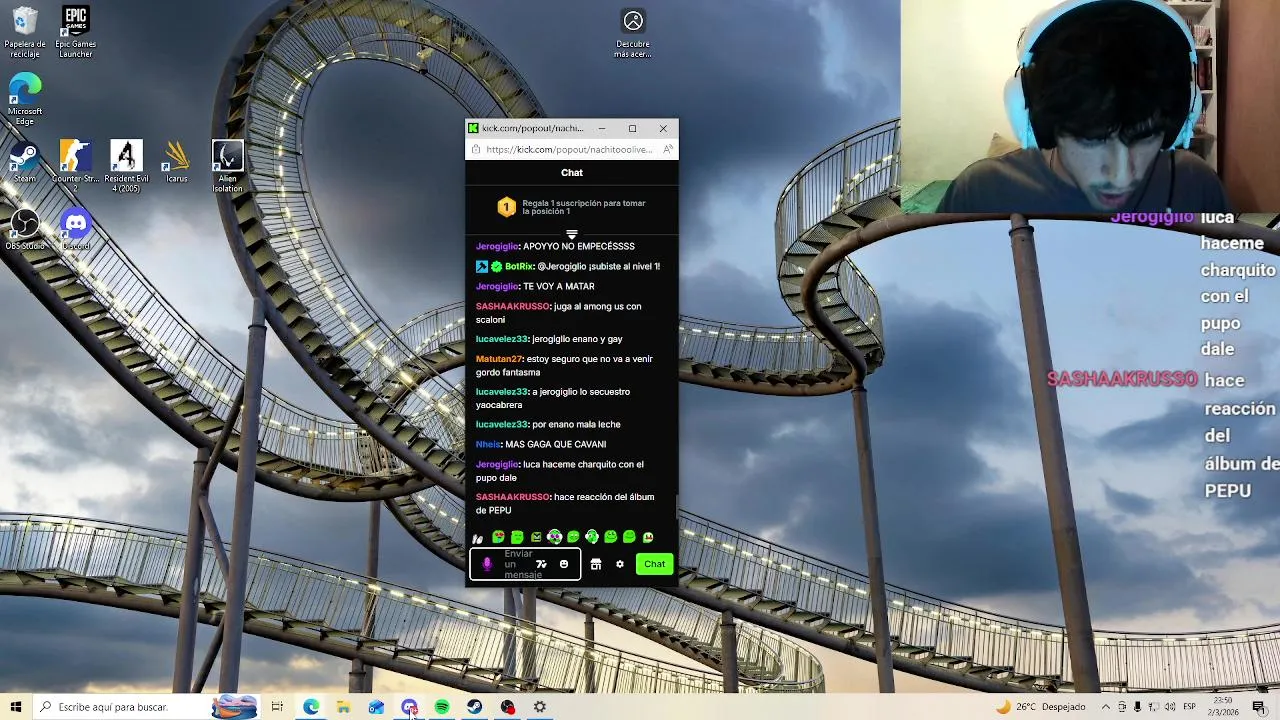Open Steam from the taskbar
Screen dimensions: 1280x720
click(x=475, y=707)
